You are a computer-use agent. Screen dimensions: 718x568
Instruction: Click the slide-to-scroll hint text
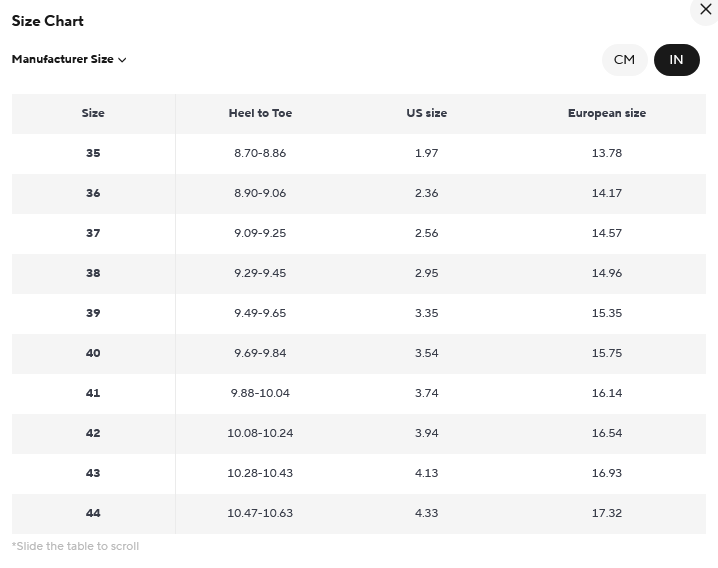coord(76,546)
